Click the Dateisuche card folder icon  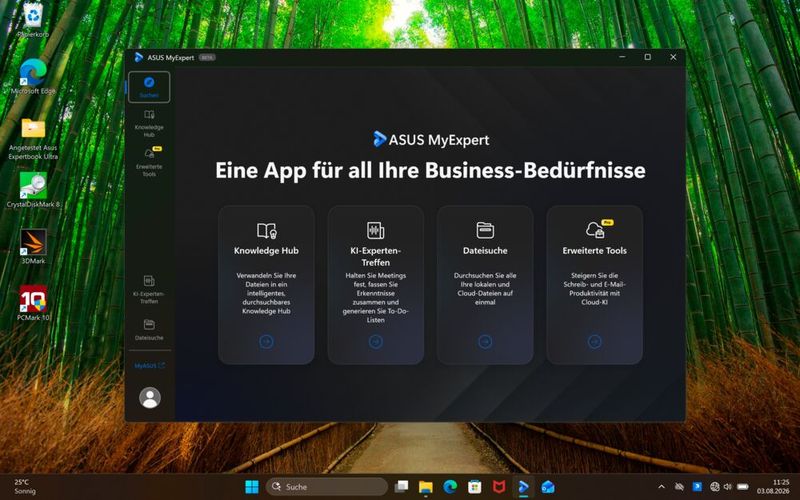tap(485, 230)
